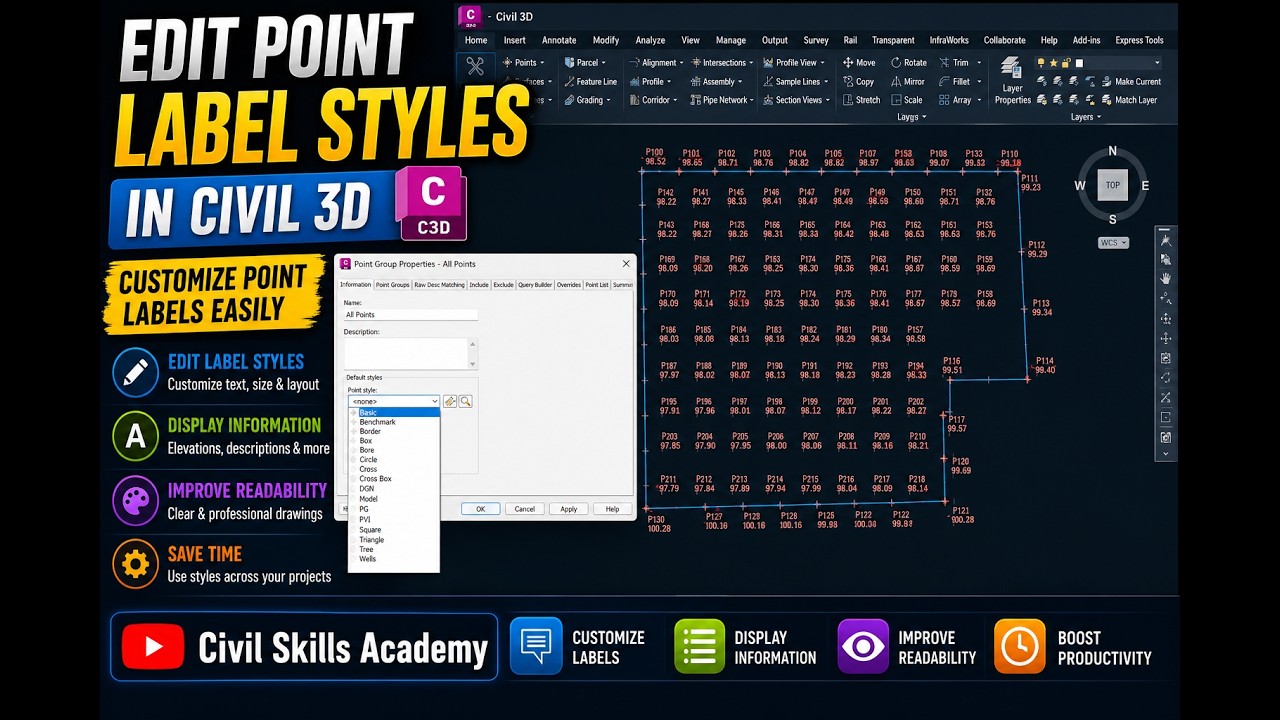This screenshot has width=1280, height=720.
Task: Click the Name input field
Action: 411,315
